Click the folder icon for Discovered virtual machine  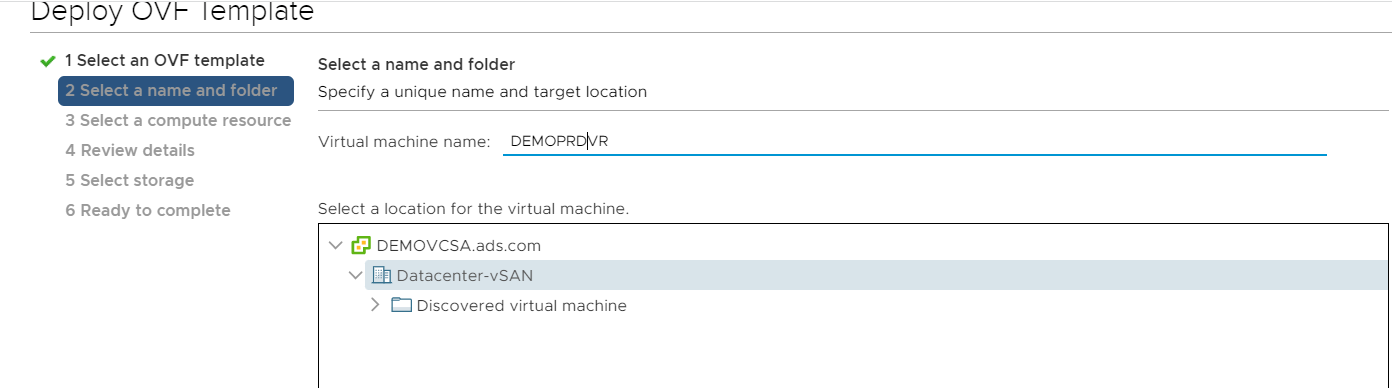point(401,305)
